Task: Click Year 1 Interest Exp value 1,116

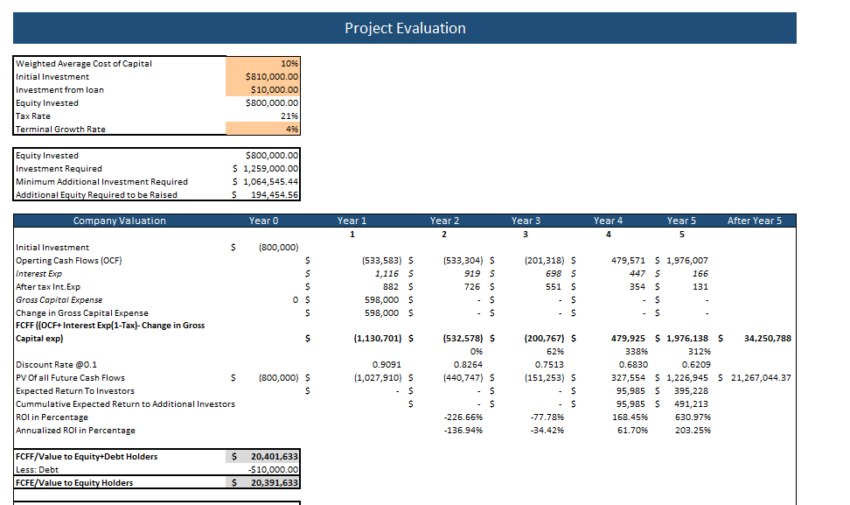Action: click(x=387, y=274)
